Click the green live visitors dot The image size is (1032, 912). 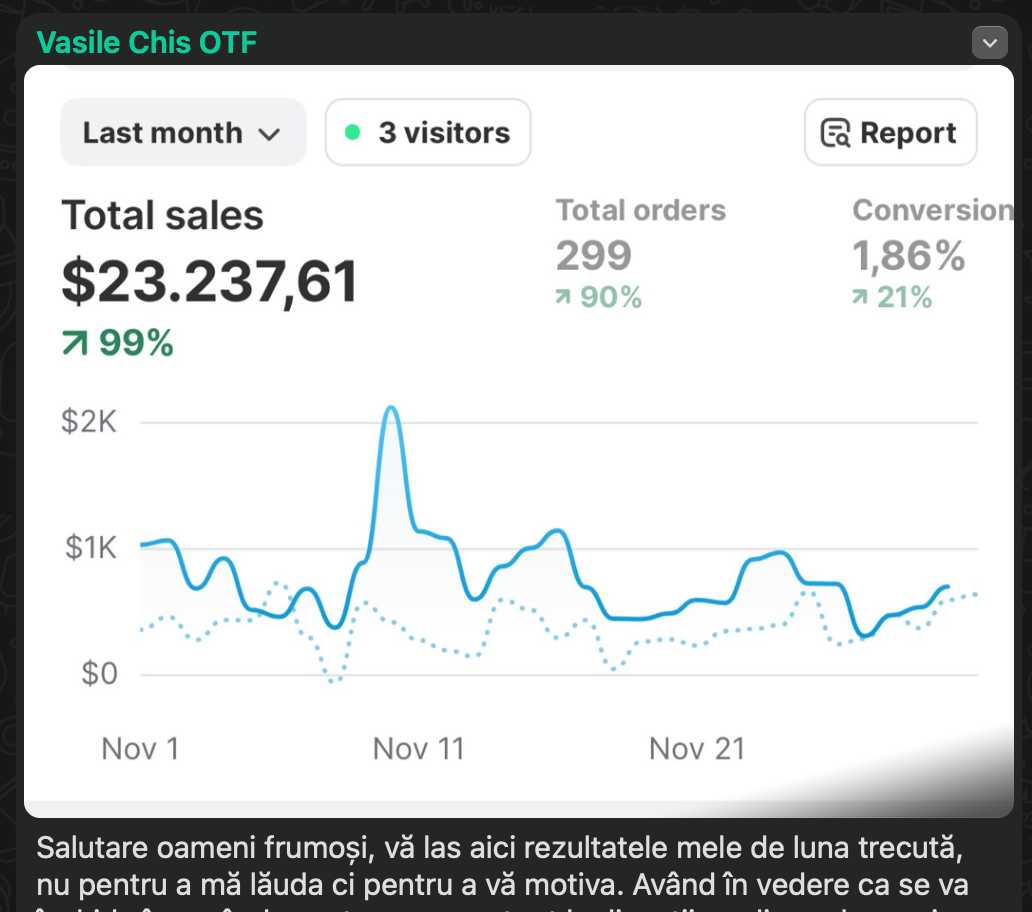click(352, 132)
